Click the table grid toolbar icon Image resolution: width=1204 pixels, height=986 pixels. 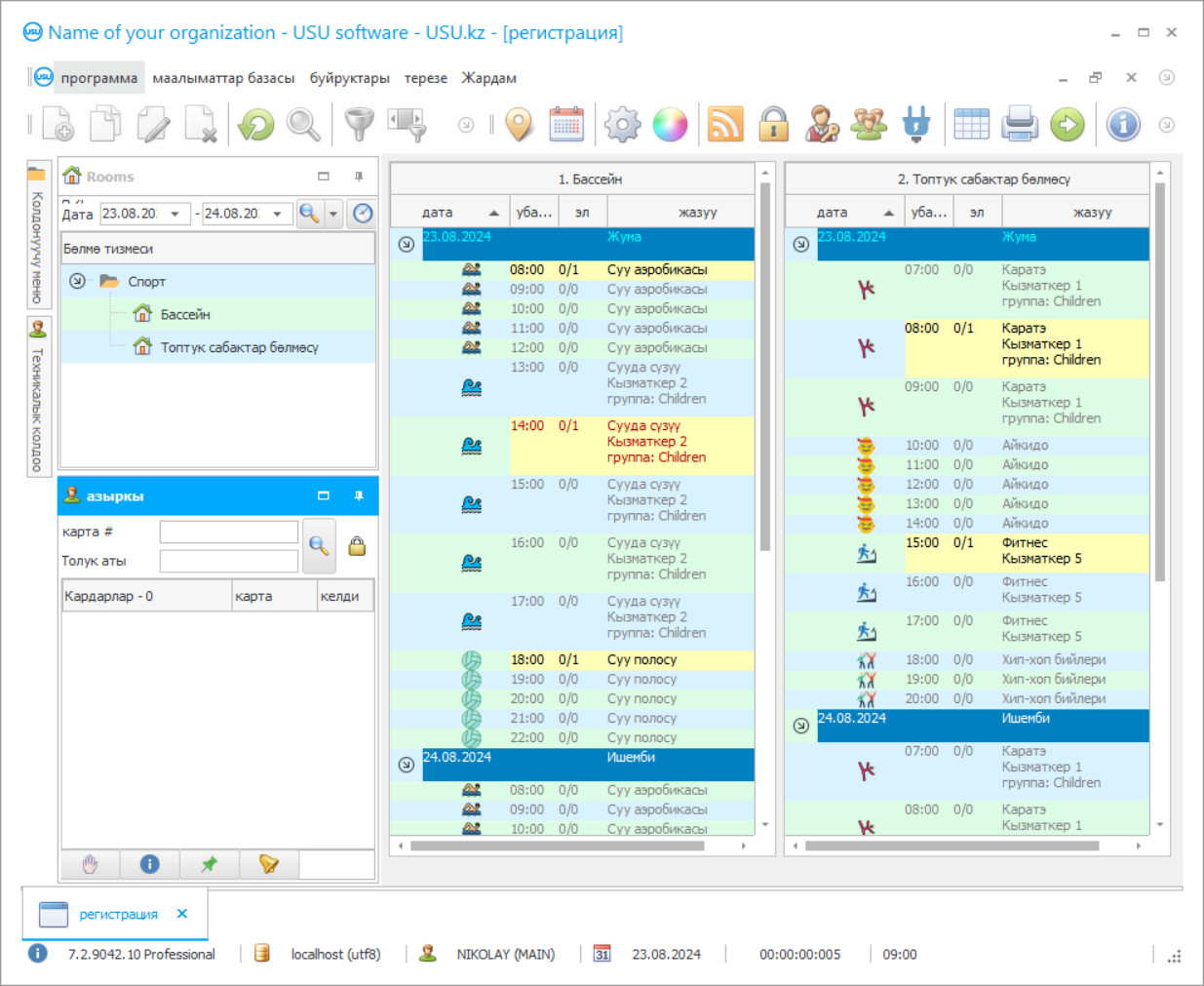click(972, 125)
